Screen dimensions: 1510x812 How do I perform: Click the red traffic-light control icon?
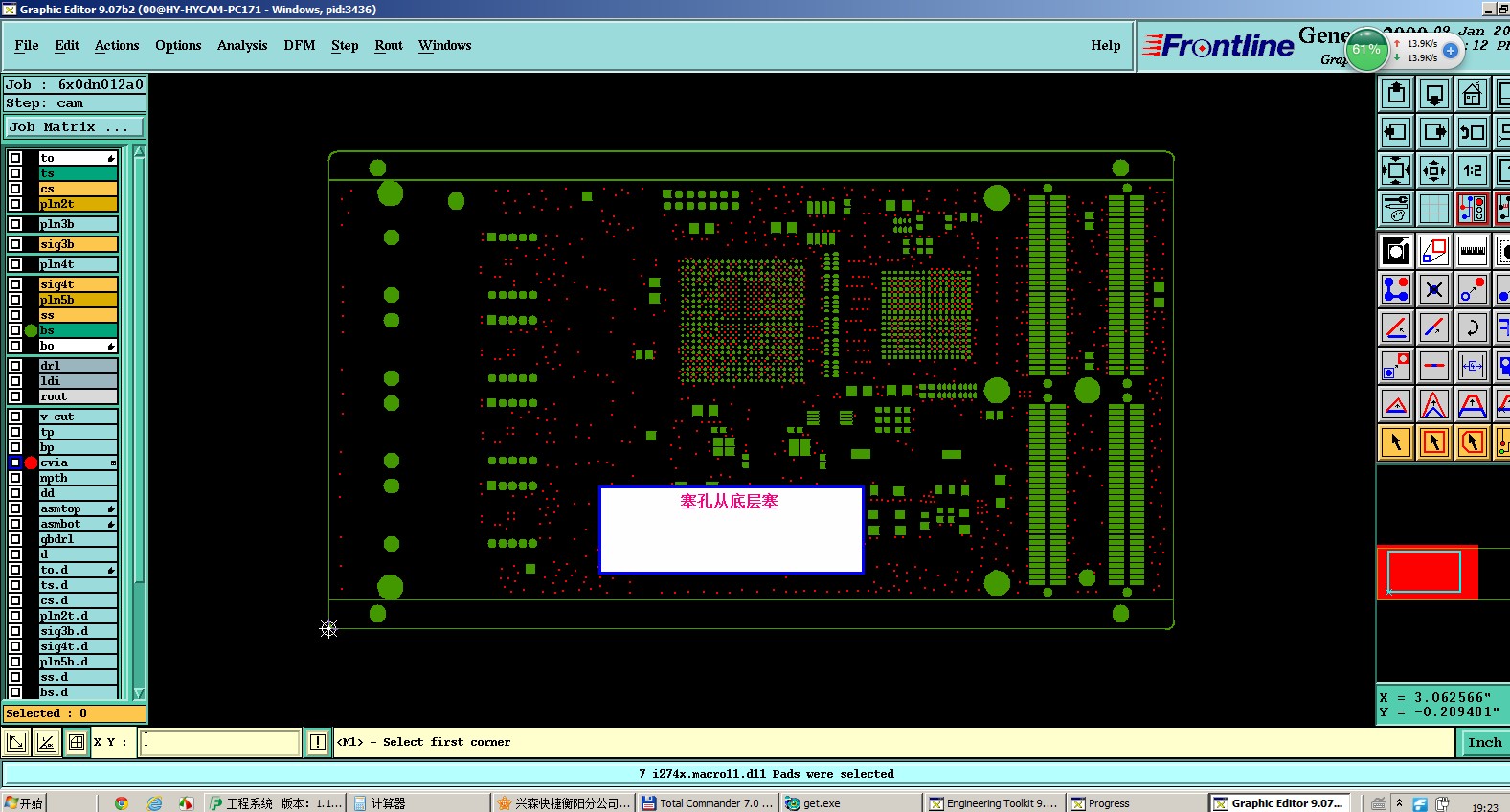pyautogui.click(x=1473, y=208)
